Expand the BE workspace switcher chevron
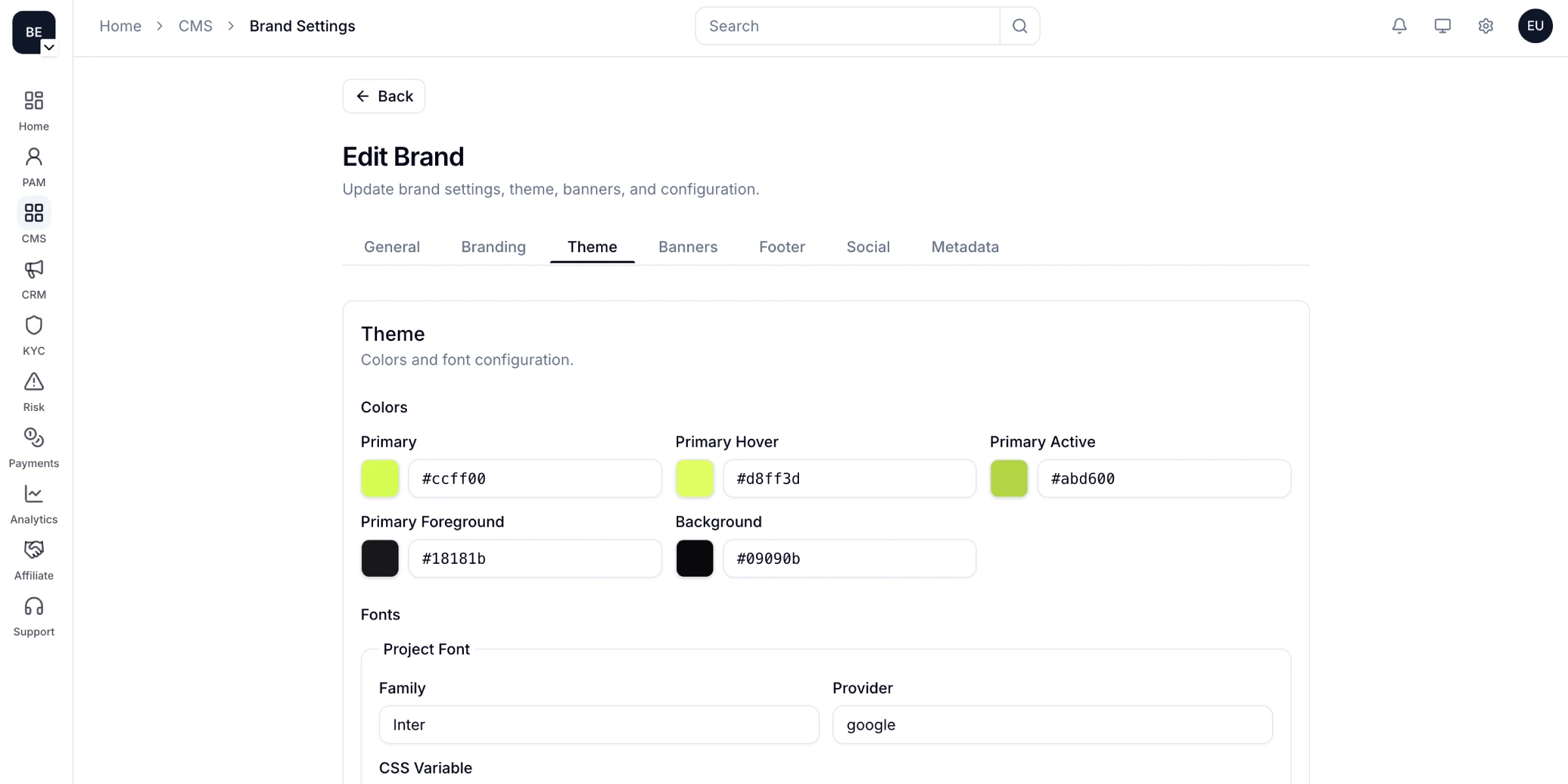Image resolution: width=1568 pixels, height=784 pixels. pos(49,48)
